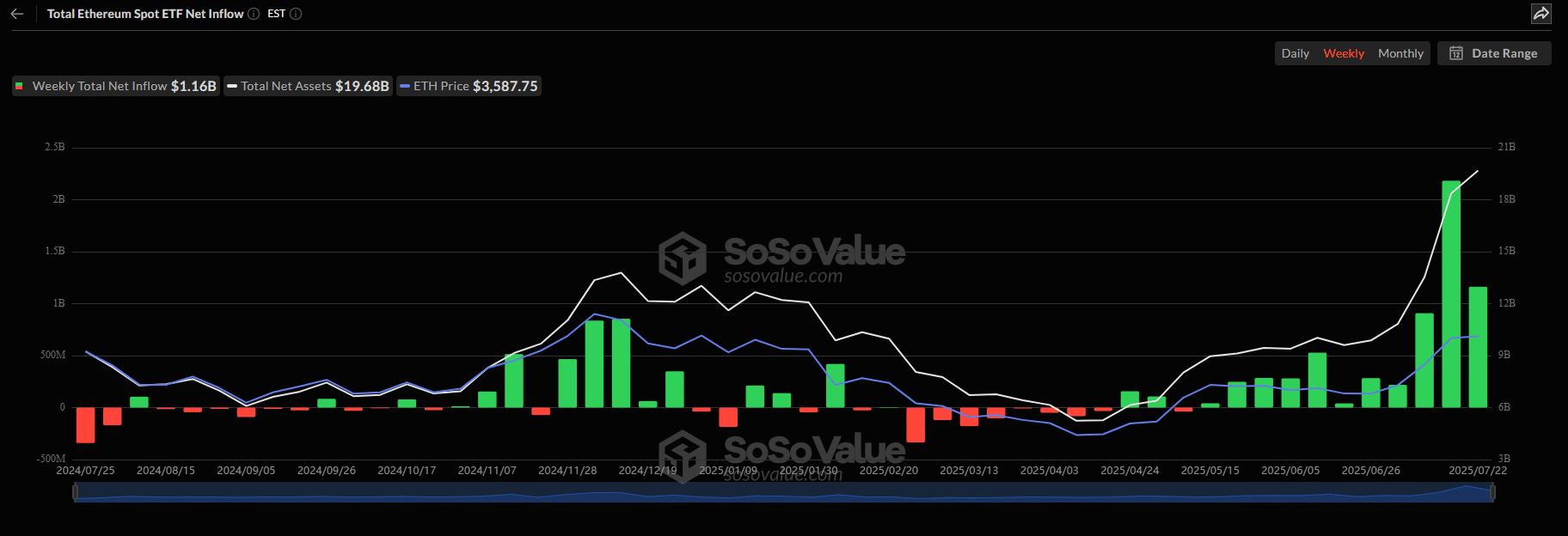Click the last green bar for 2025/07/22
The width and height of the screenshot is (1568, 536).
pos(1478,347)
